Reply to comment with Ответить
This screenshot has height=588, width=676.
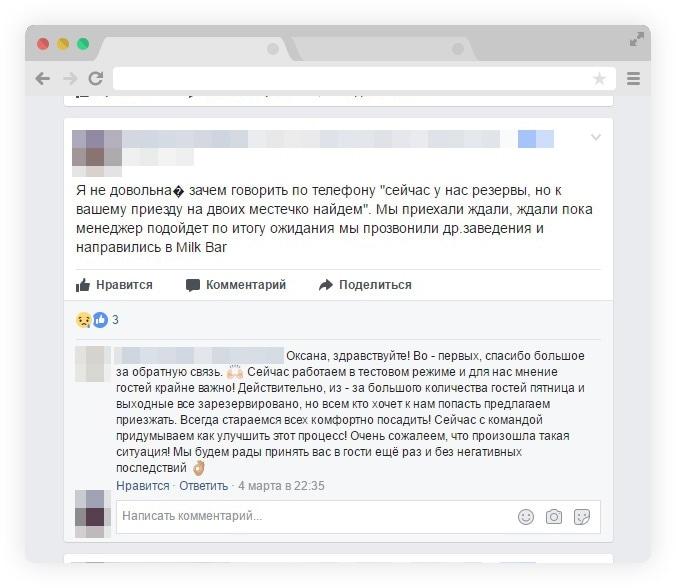[203, 486]
